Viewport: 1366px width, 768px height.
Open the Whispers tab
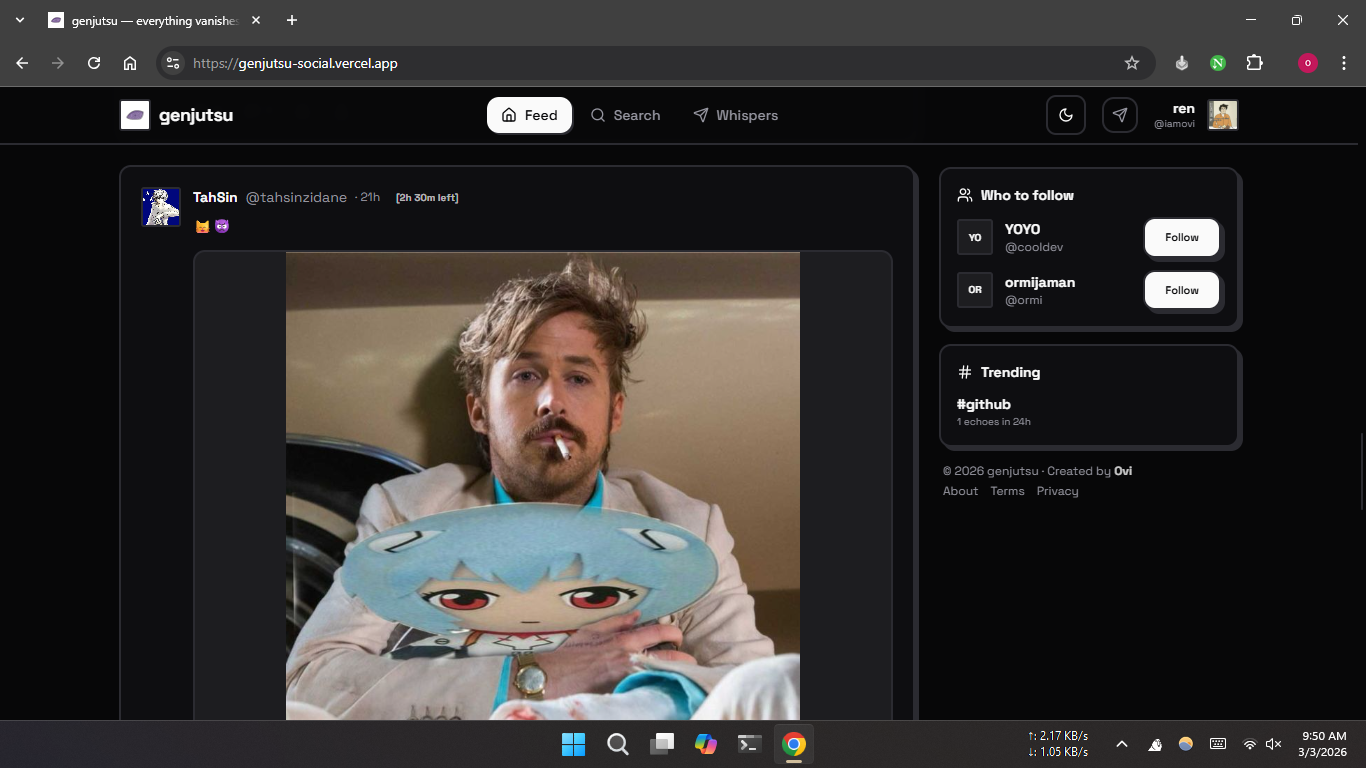click(x=735, y=115)
